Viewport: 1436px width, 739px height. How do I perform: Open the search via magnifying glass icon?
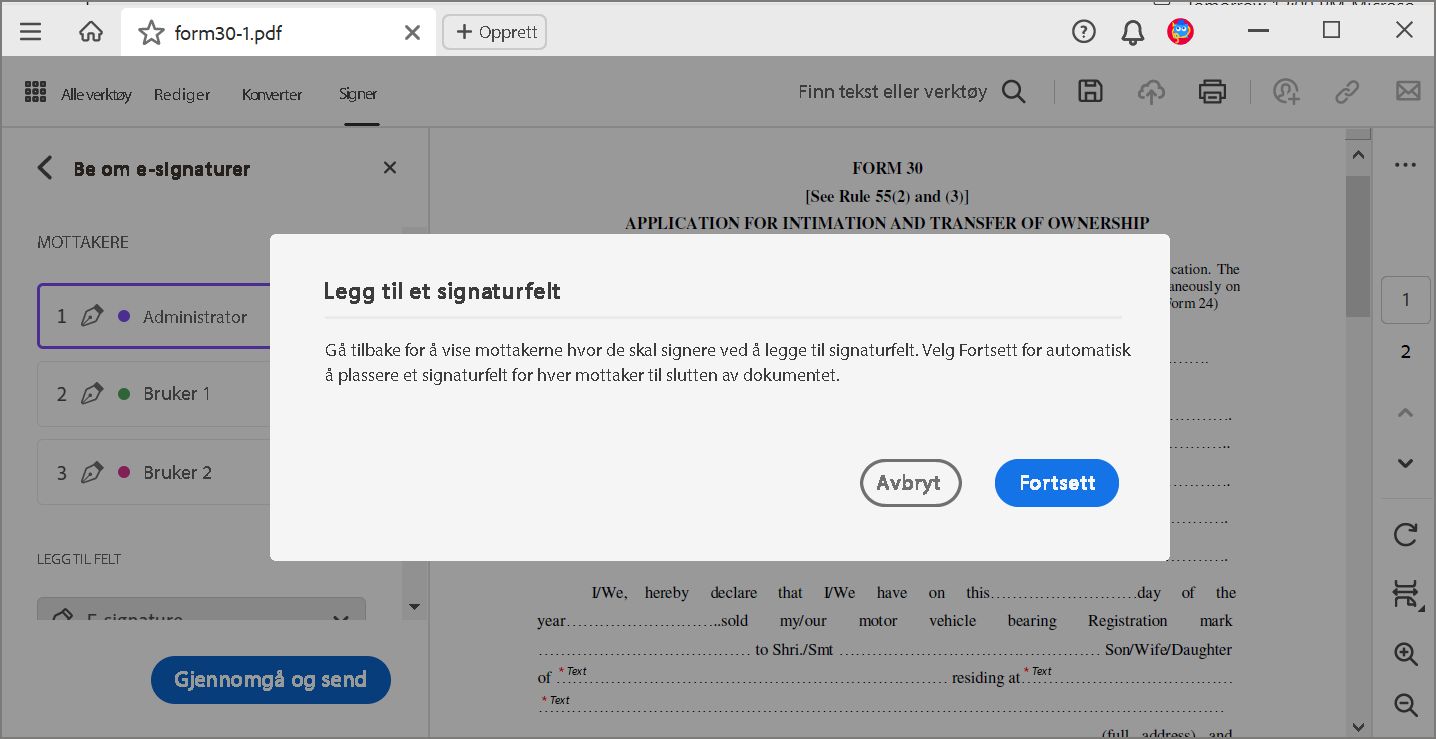coord(1013,91)
